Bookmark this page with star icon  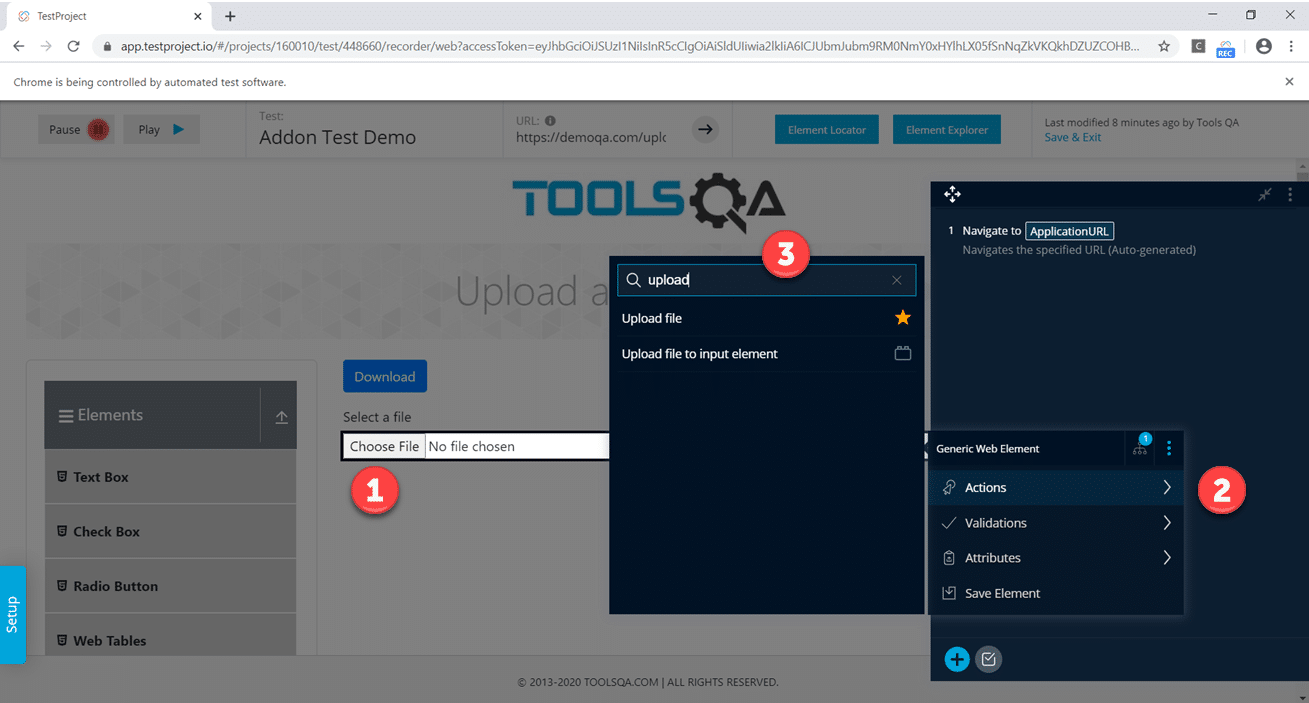pos(1164,46)
